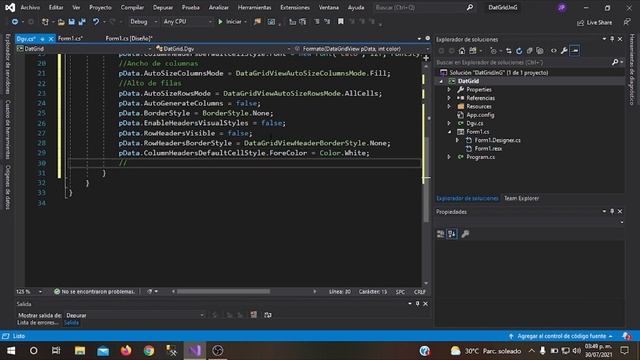Open the Any CPU platform dropdown

pos(187,22)
